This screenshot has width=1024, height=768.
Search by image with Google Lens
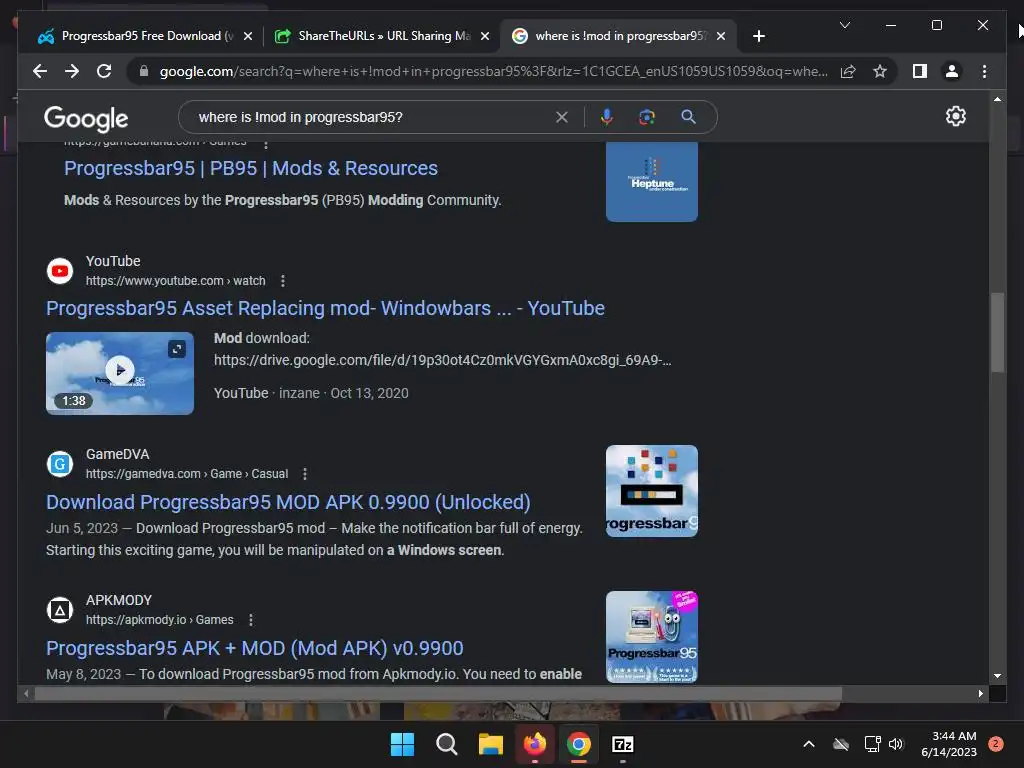pyautogui.click(x=647, y=117)
